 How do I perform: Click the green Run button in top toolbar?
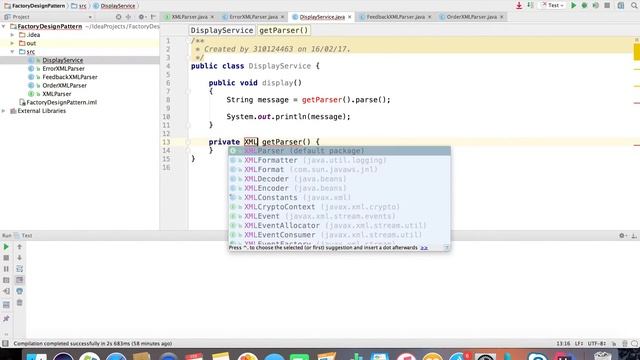tap(573, 5)
